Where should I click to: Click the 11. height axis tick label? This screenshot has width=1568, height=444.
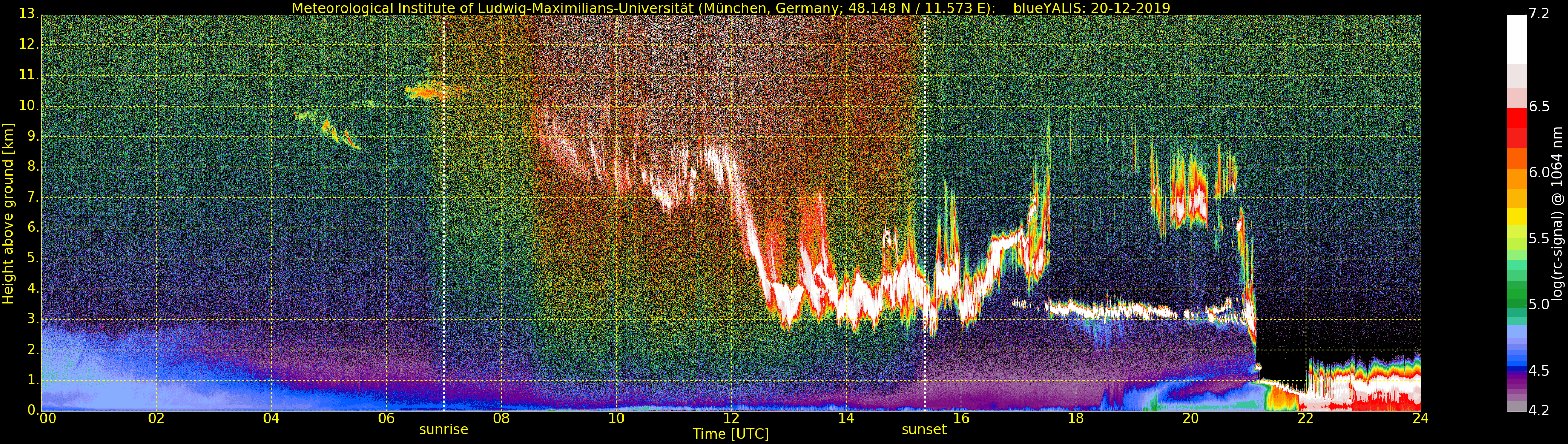coord(29,75)
